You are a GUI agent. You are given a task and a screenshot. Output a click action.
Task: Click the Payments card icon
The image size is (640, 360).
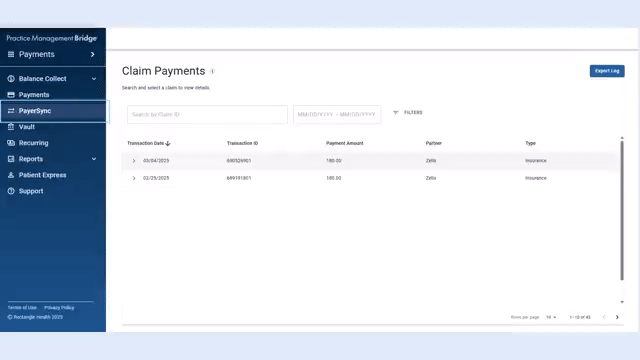tap(11, 95)
